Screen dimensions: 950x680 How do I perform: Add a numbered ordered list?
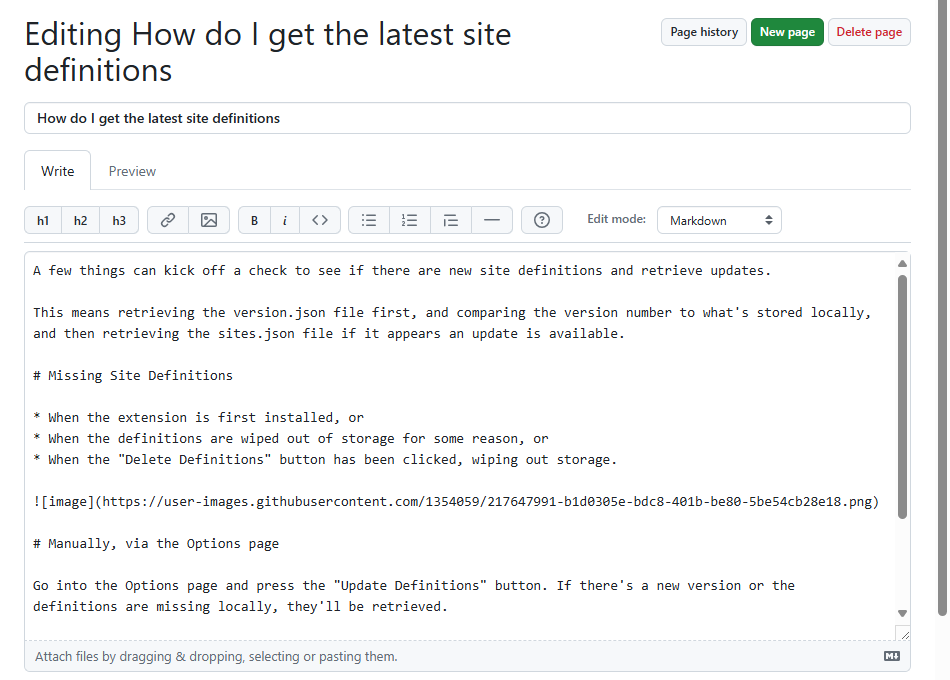coord(409,220)
